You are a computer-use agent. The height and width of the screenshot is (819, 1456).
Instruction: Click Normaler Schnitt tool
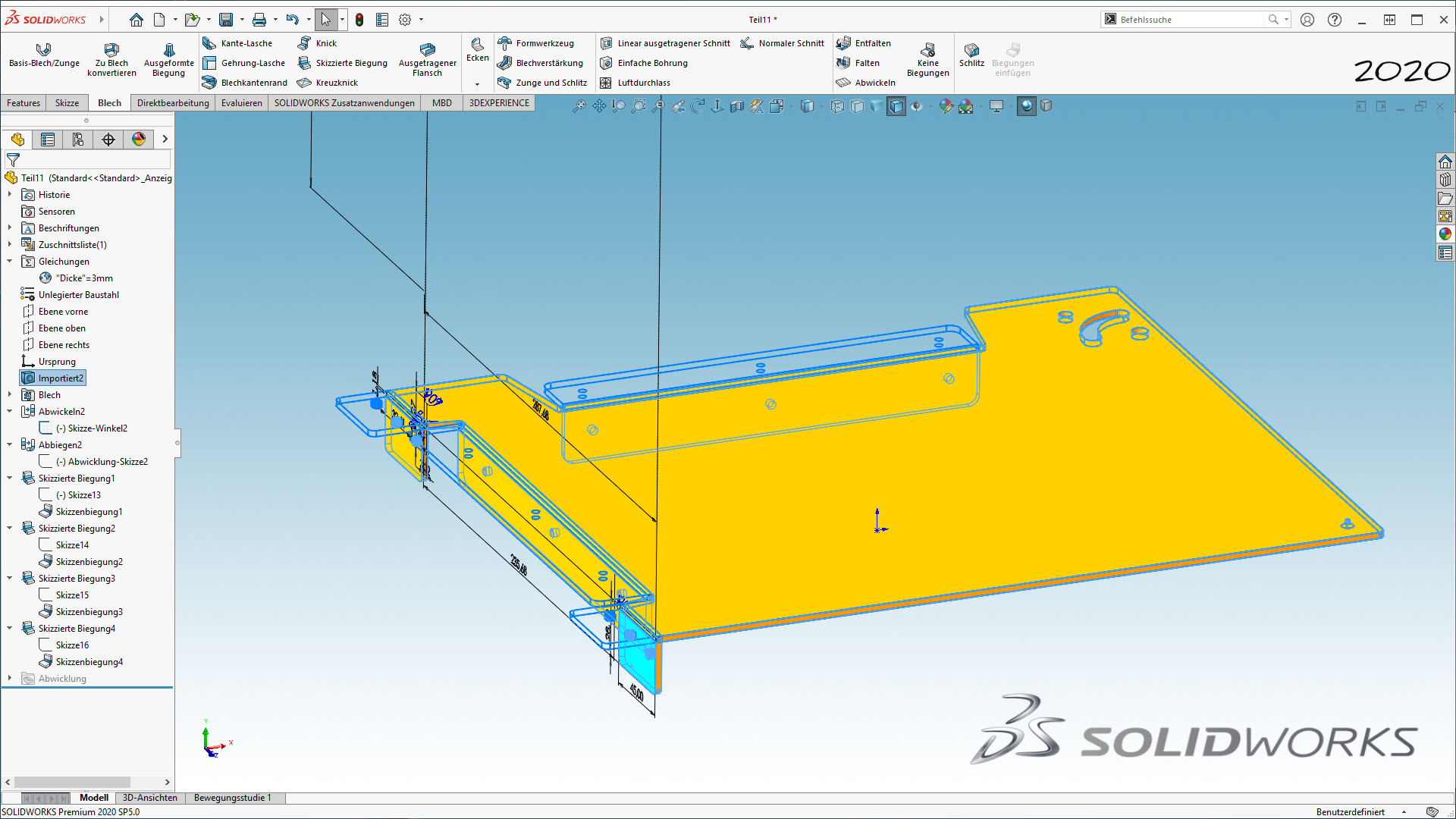point(783,43)
